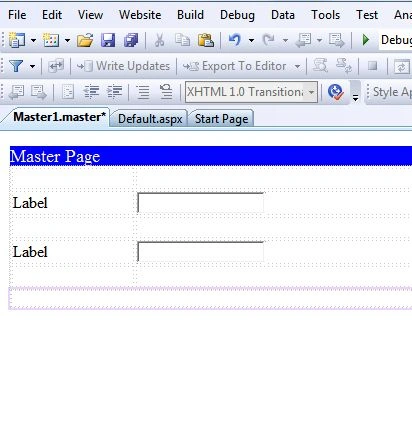Image resolution: width=412 pixels, height=435 pixels.
Task: Open the View menu
Action: [90, 15]
